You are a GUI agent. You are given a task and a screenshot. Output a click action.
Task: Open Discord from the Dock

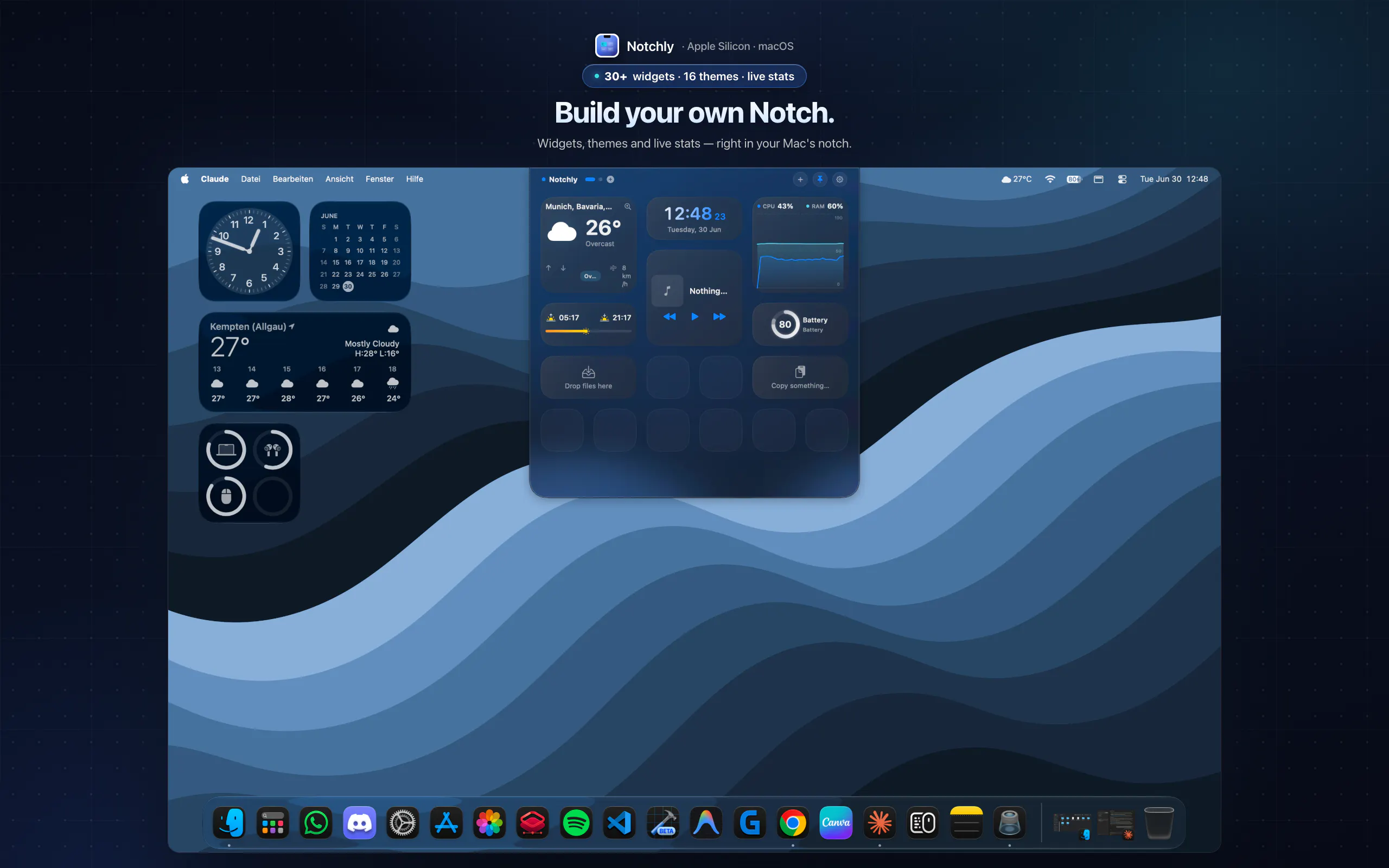(x=359, y=822)
